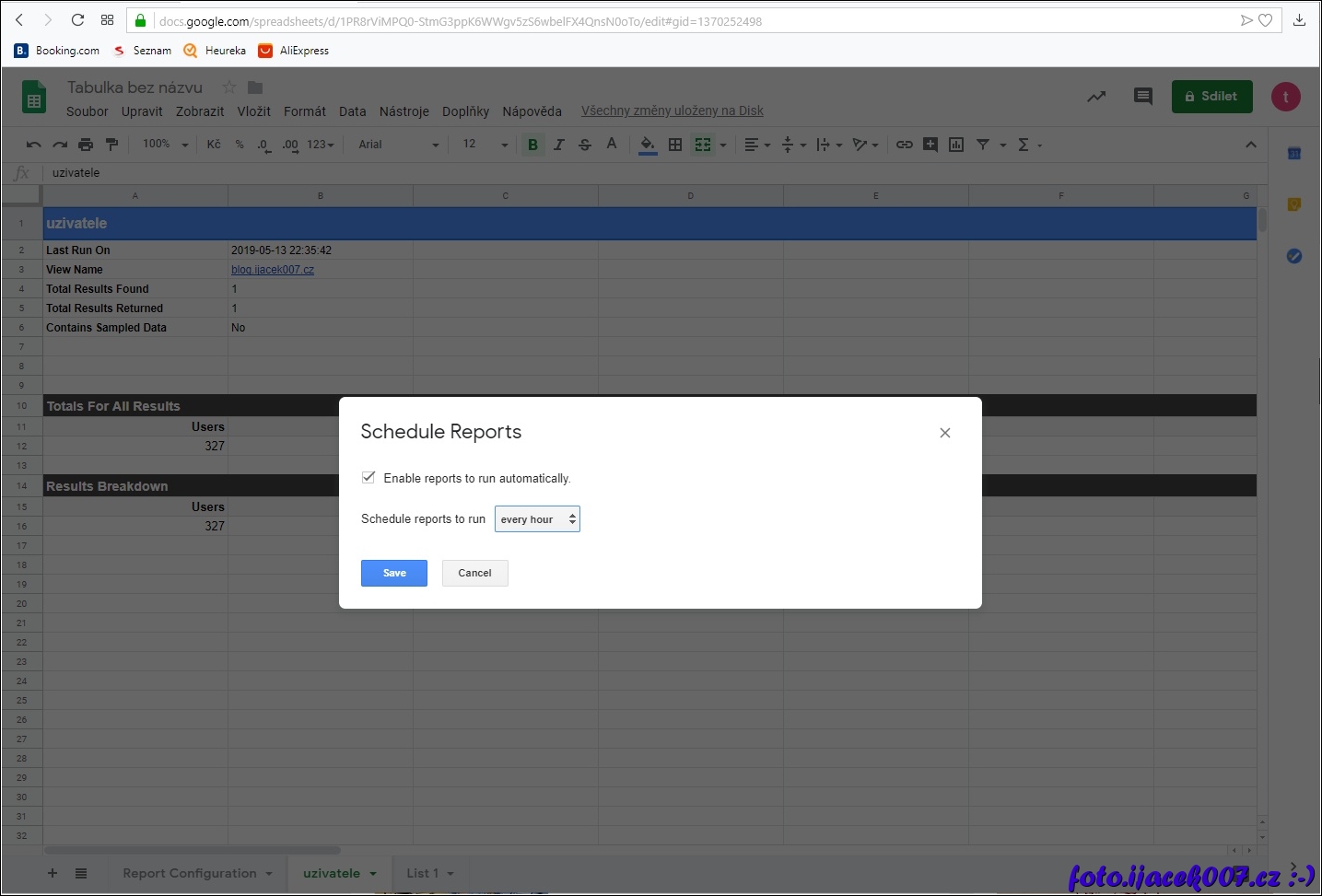This screenshot has width=1322, height=896.
Task: Star the Tabulka bez názvu document
Action: pos(229,87)
